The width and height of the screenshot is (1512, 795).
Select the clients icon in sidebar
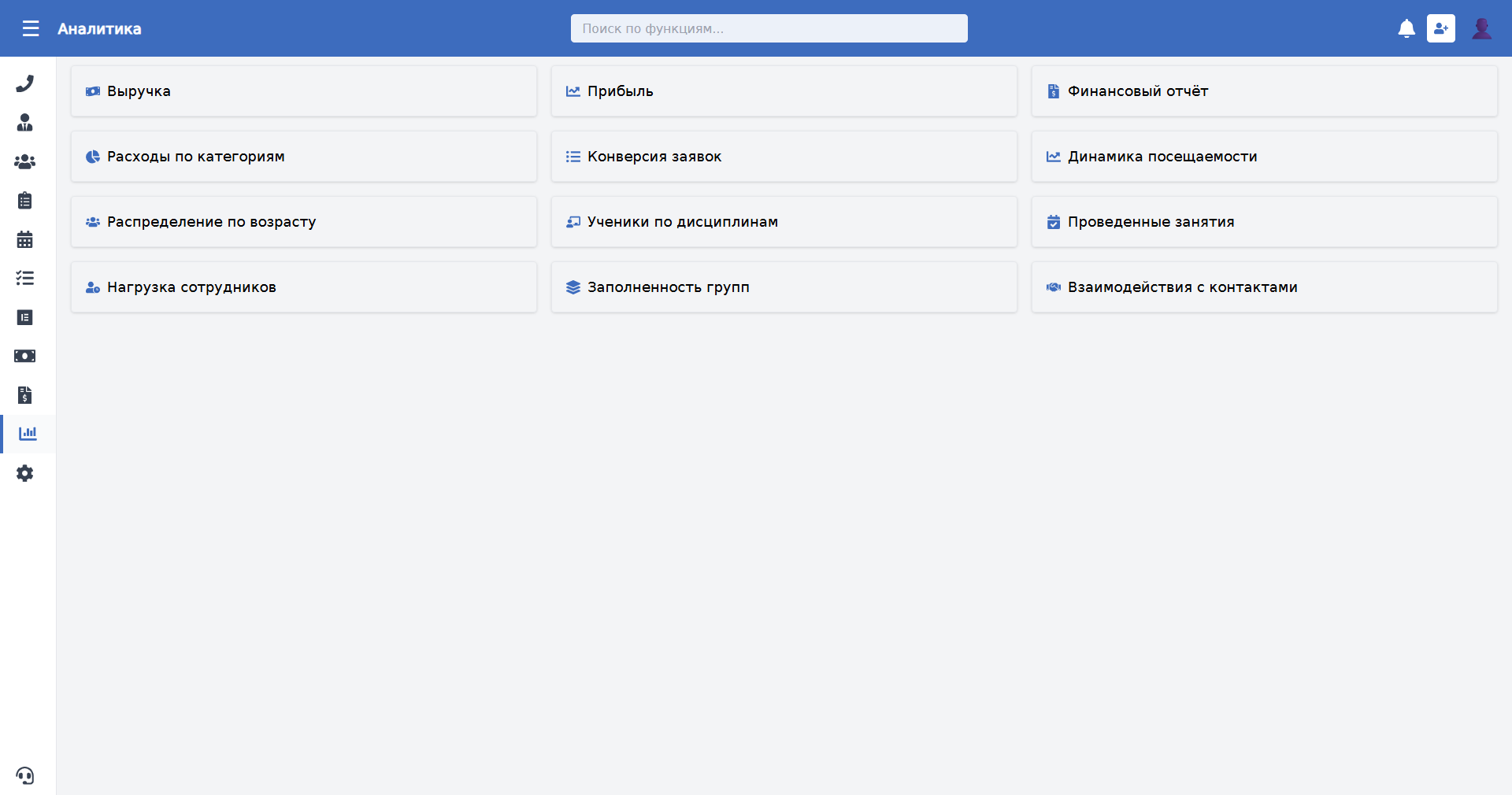coord(25,122)
